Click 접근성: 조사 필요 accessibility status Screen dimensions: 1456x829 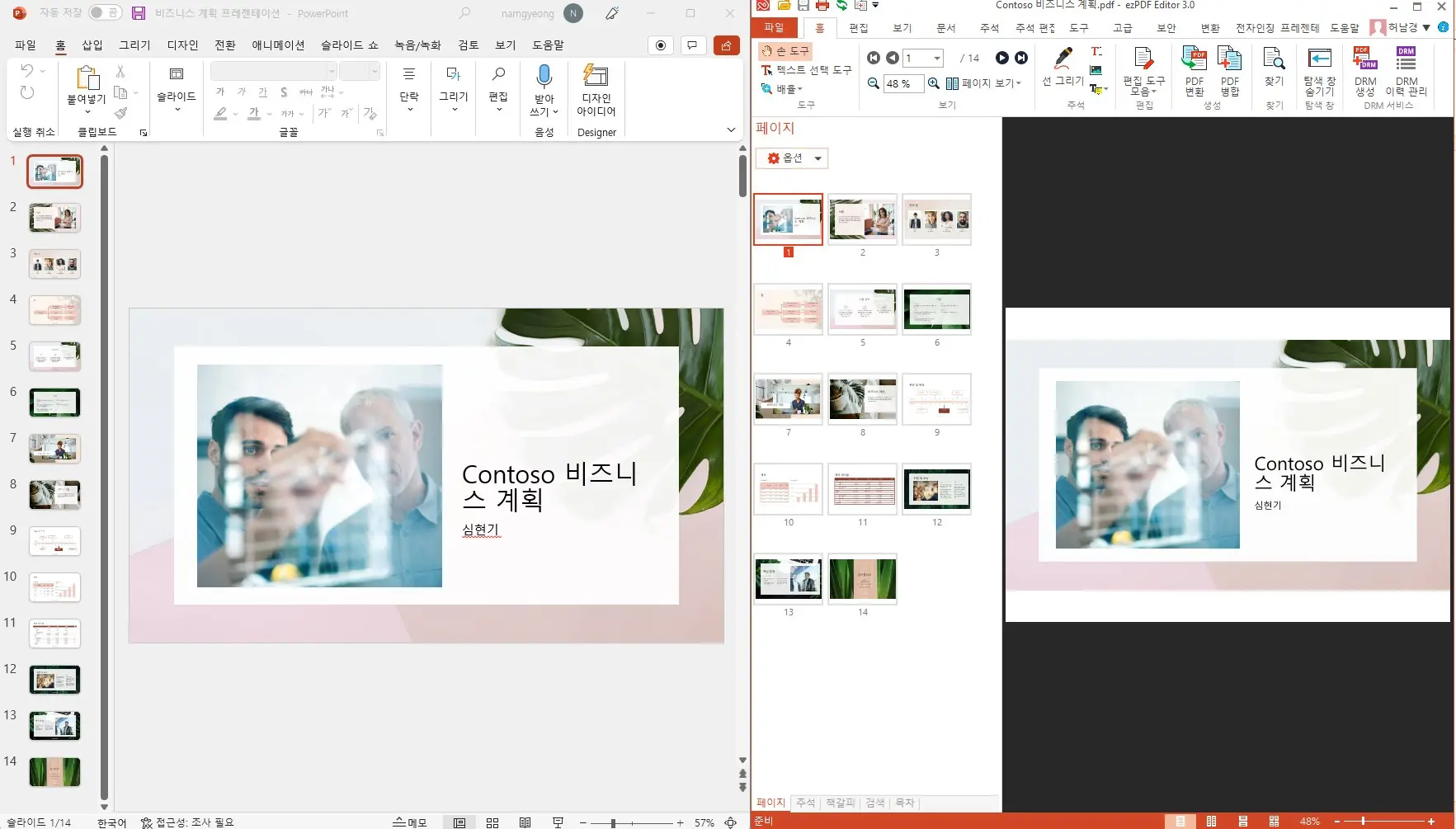187,822
